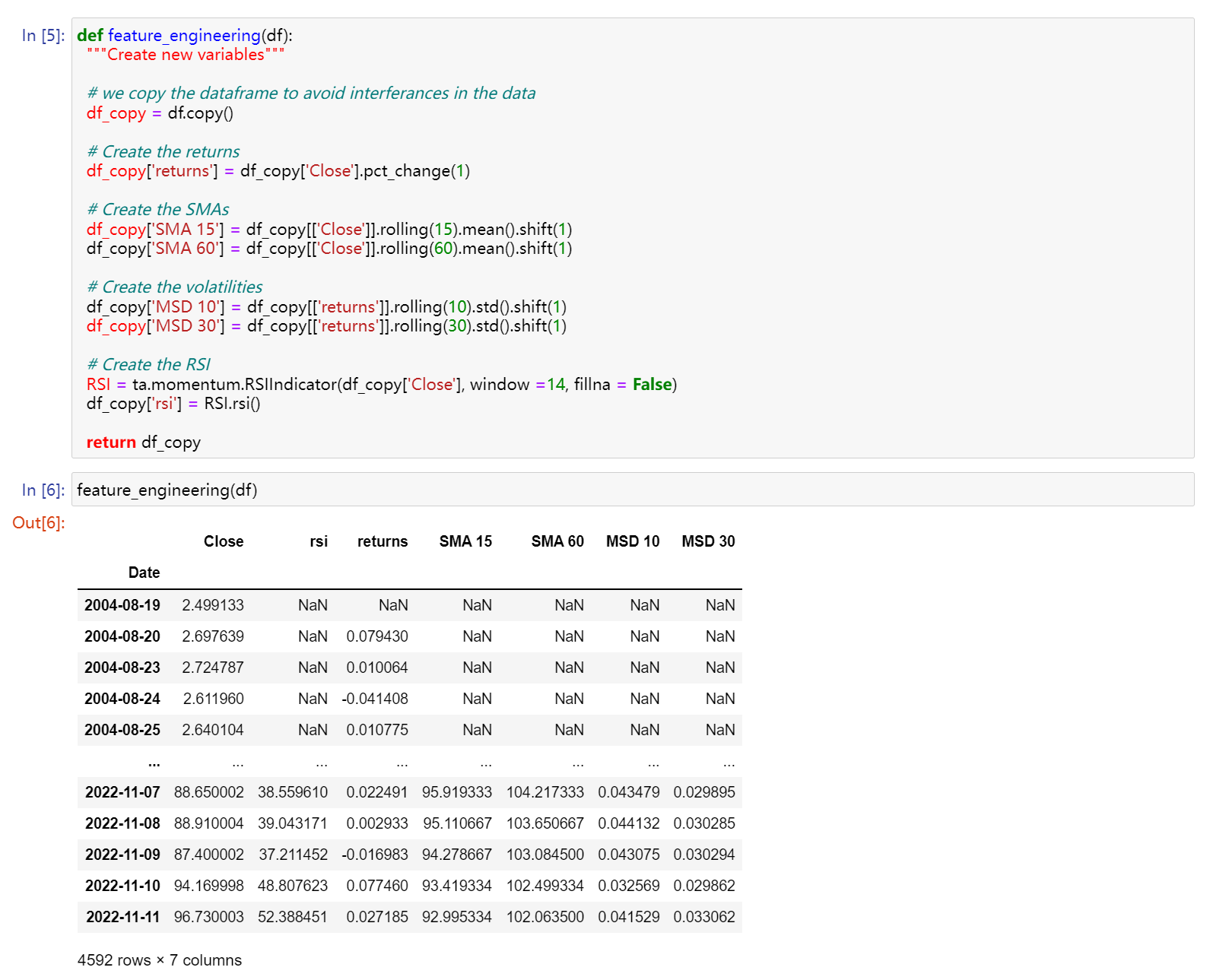Click Close value 2.499133
The height and width of the screenshot is (980, 1213).
coord(213,605)
